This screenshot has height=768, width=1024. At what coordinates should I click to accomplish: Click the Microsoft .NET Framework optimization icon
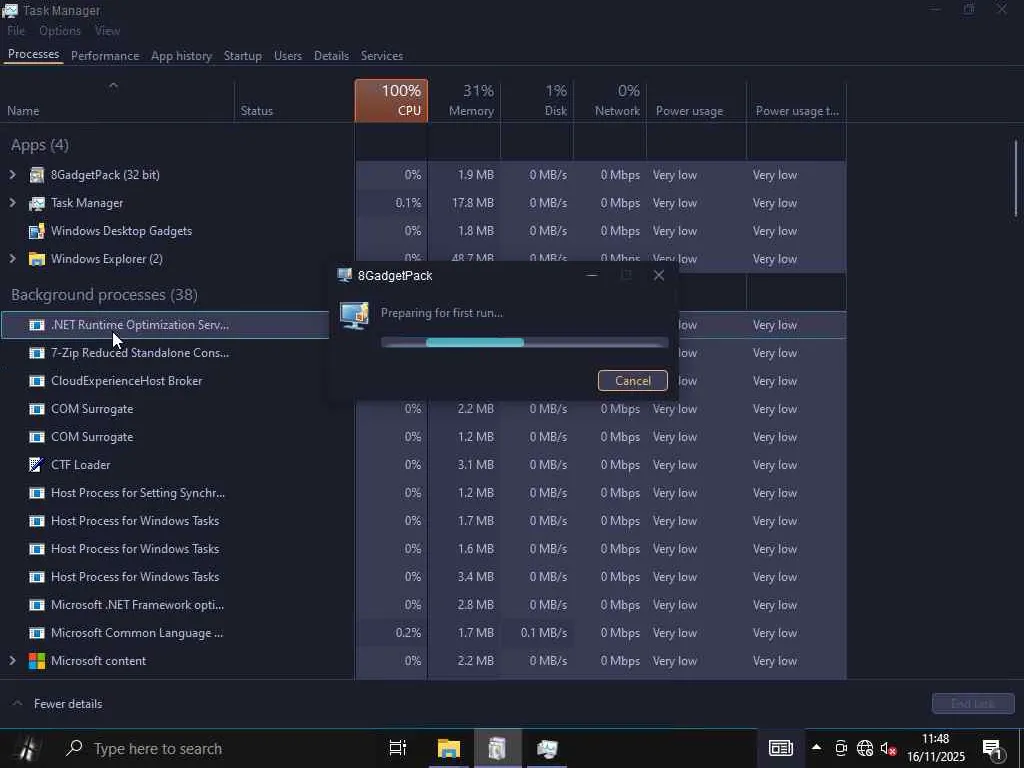pyautogui.click(x=37, y=605)
